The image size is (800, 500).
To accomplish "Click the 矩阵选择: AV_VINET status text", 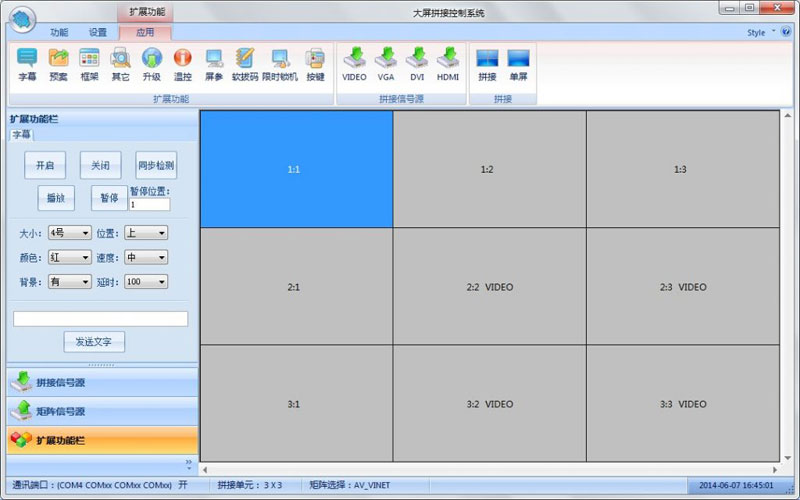I will pyautogui.click(x=349, y=485).
